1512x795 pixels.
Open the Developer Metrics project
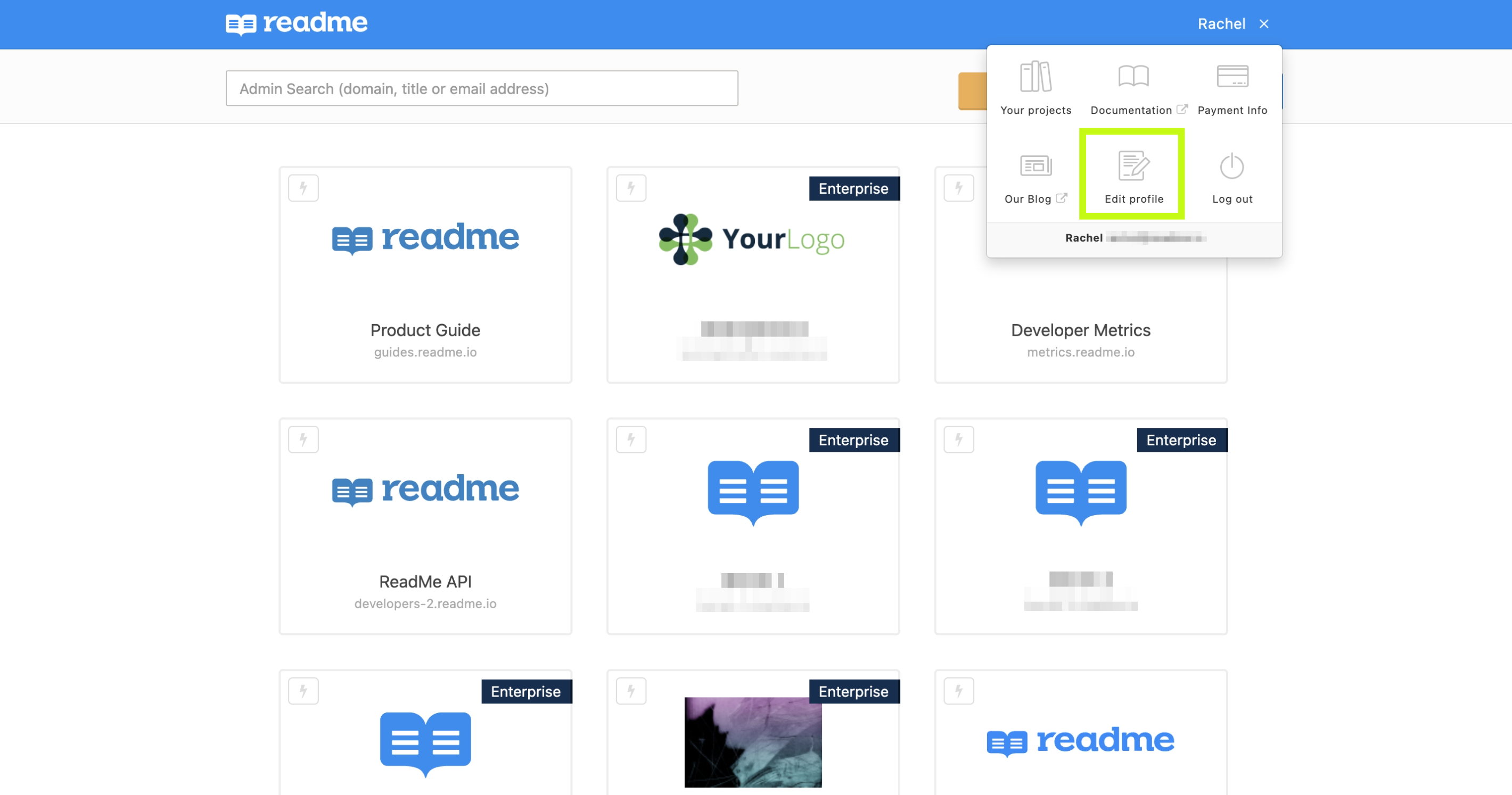click(1080, 330)
